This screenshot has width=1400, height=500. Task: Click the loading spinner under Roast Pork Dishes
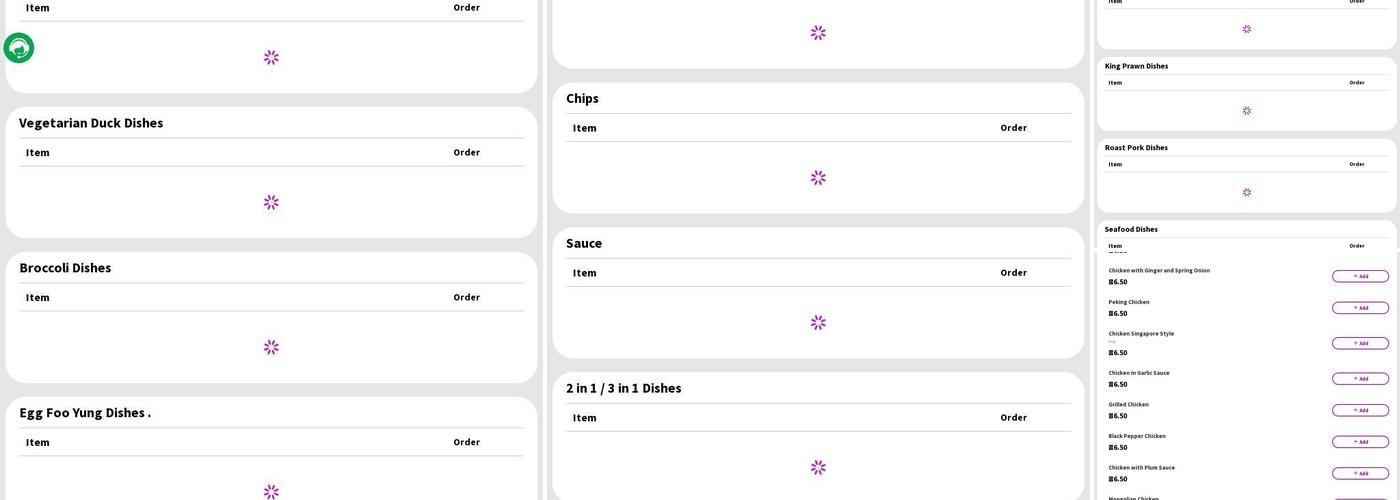pos(1246,192)
